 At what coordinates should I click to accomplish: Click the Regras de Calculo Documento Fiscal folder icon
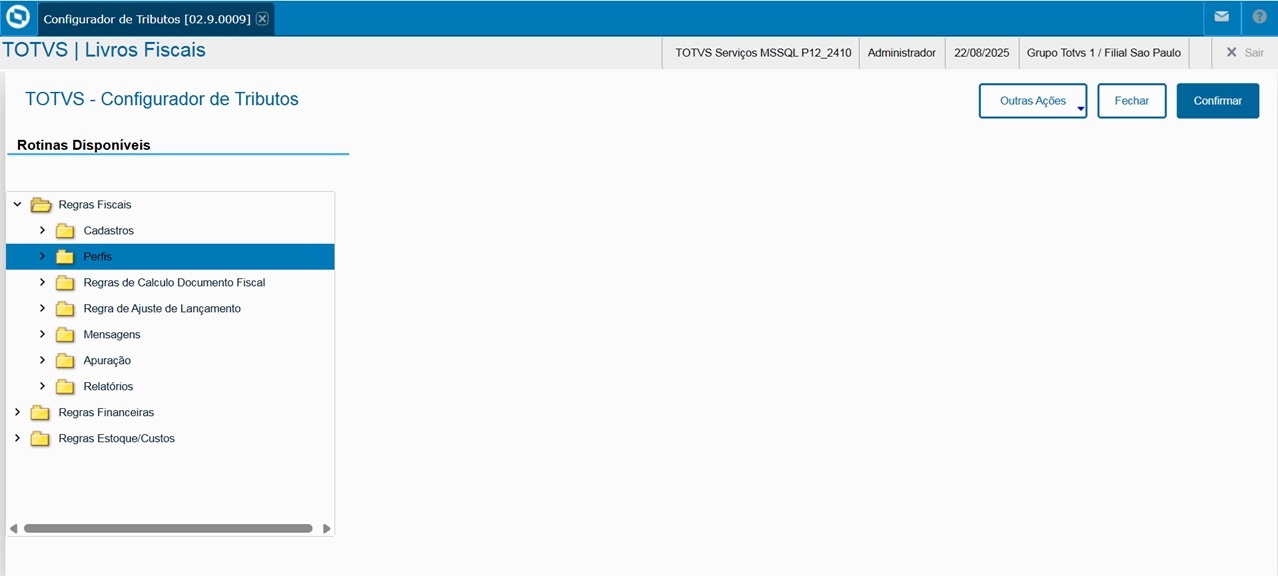click(x=65, y=283)
